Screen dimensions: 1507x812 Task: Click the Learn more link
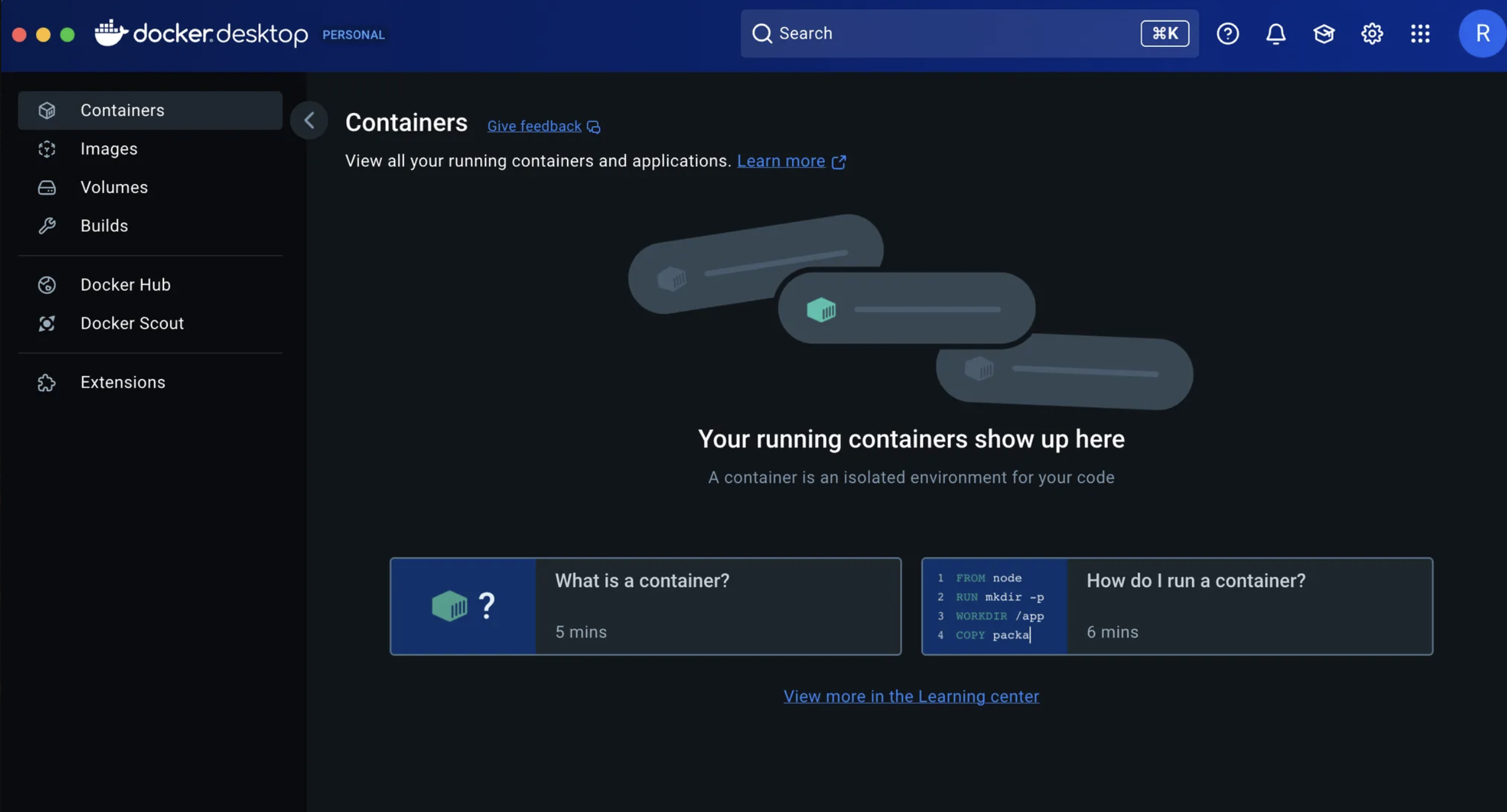tap(781, 161)
